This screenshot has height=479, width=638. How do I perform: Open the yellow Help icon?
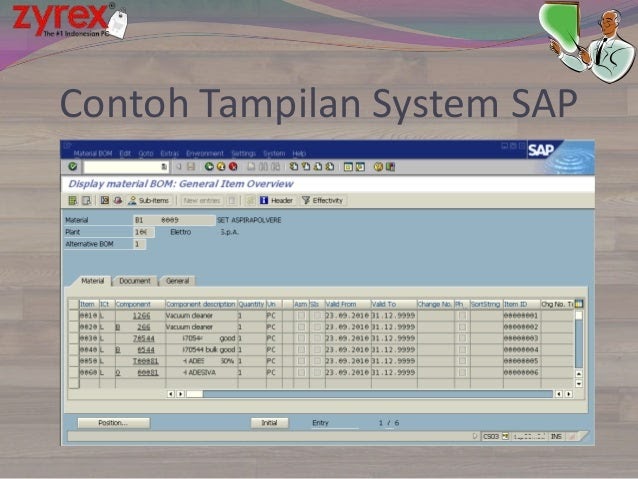[x=378, y=166]
